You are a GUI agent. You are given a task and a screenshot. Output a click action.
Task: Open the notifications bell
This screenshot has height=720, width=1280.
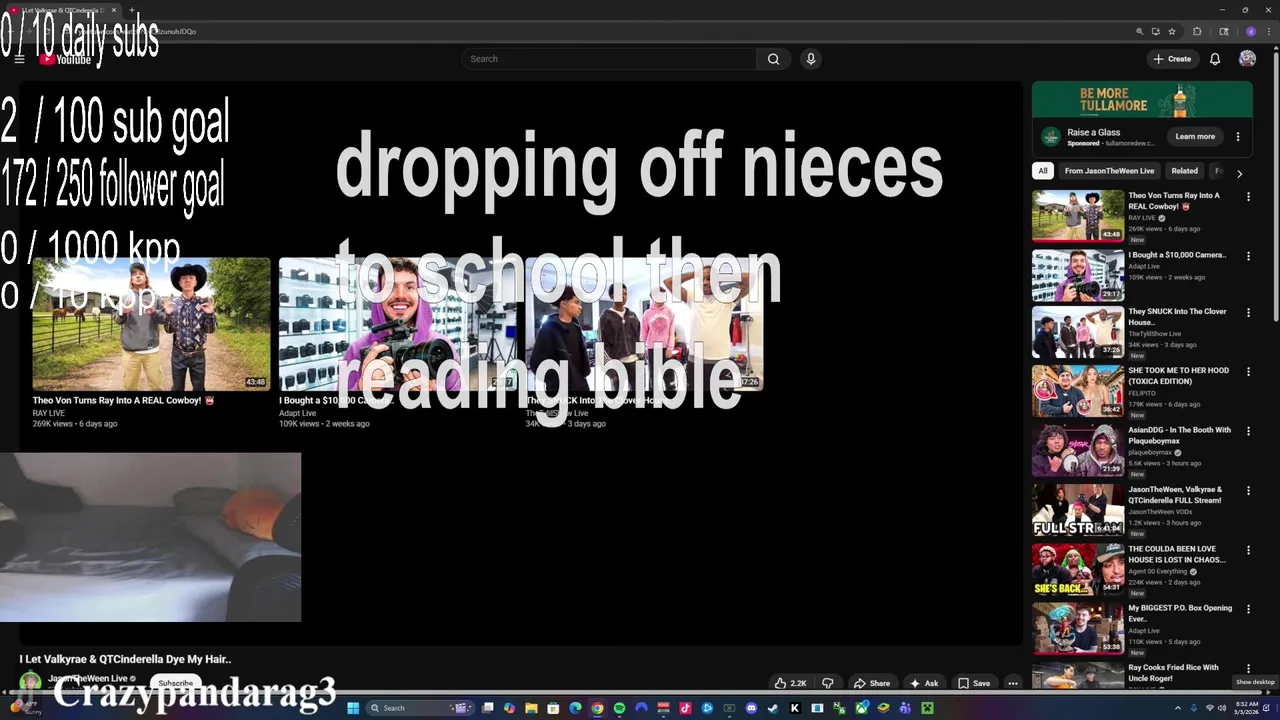click(1215, 59)
